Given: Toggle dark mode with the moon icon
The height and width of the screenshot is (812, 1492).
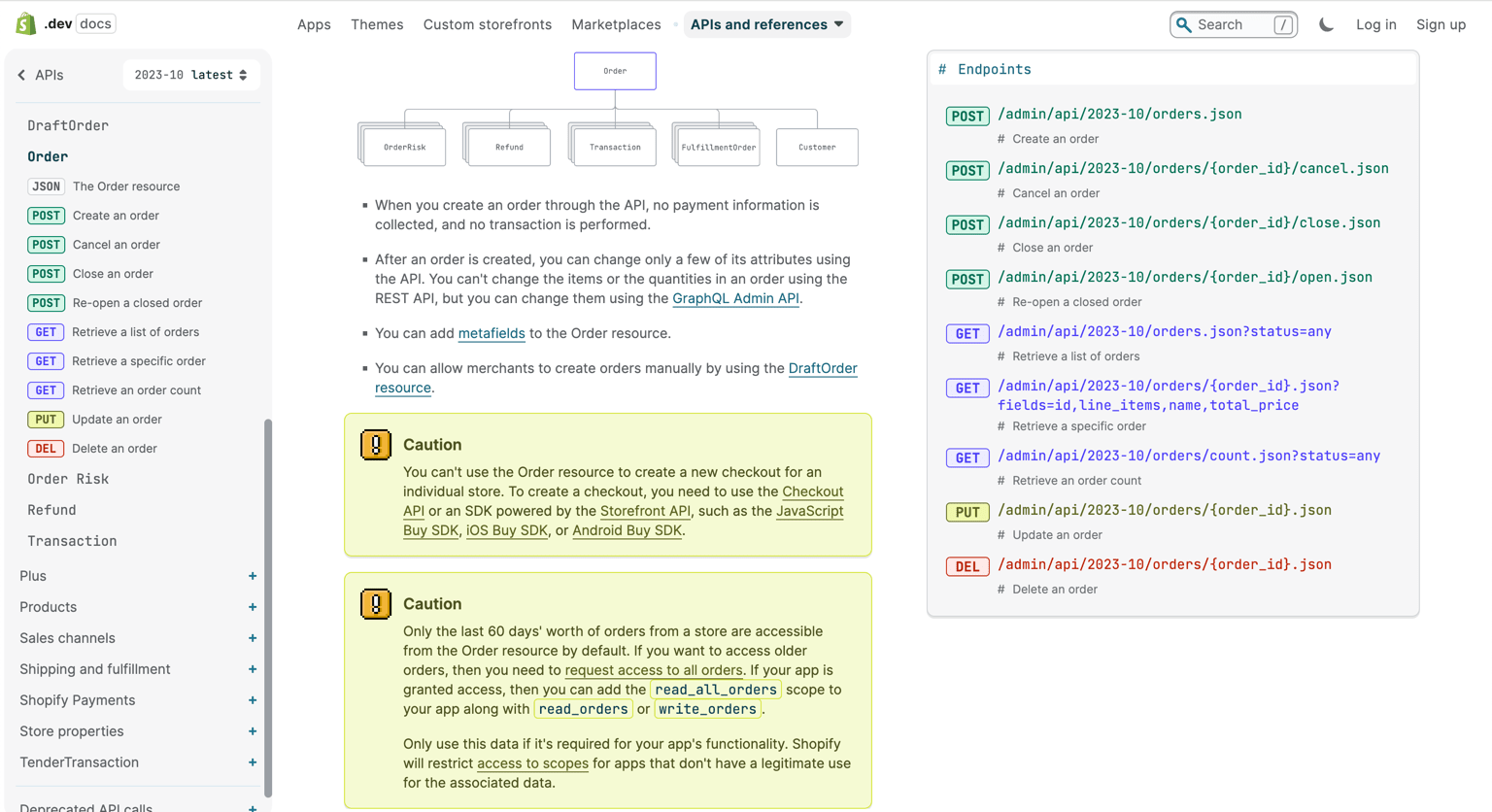Looking at the screenshot, I should coord(1326,24).
